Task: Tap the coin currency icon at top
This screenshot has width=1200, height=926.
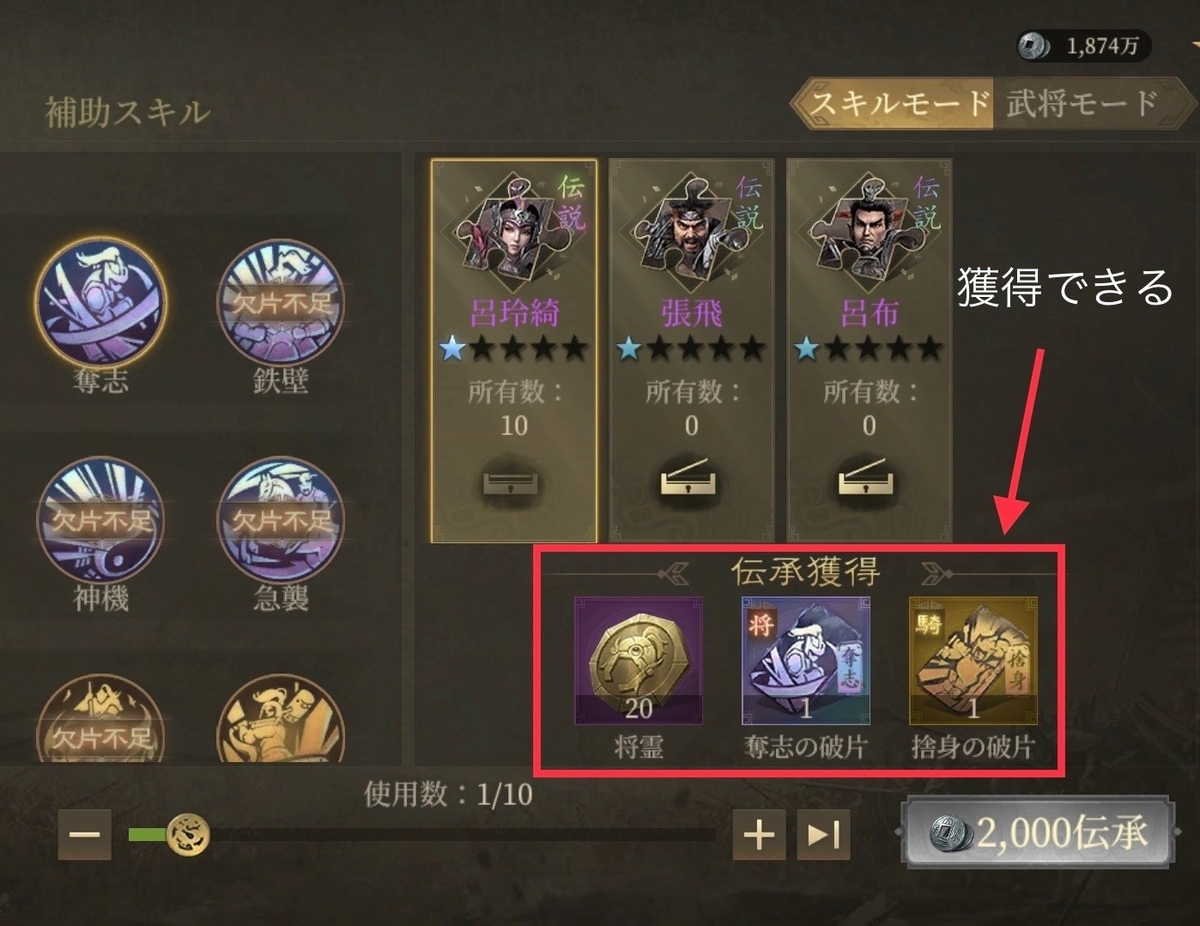Action: click(x=1034, y=45)
